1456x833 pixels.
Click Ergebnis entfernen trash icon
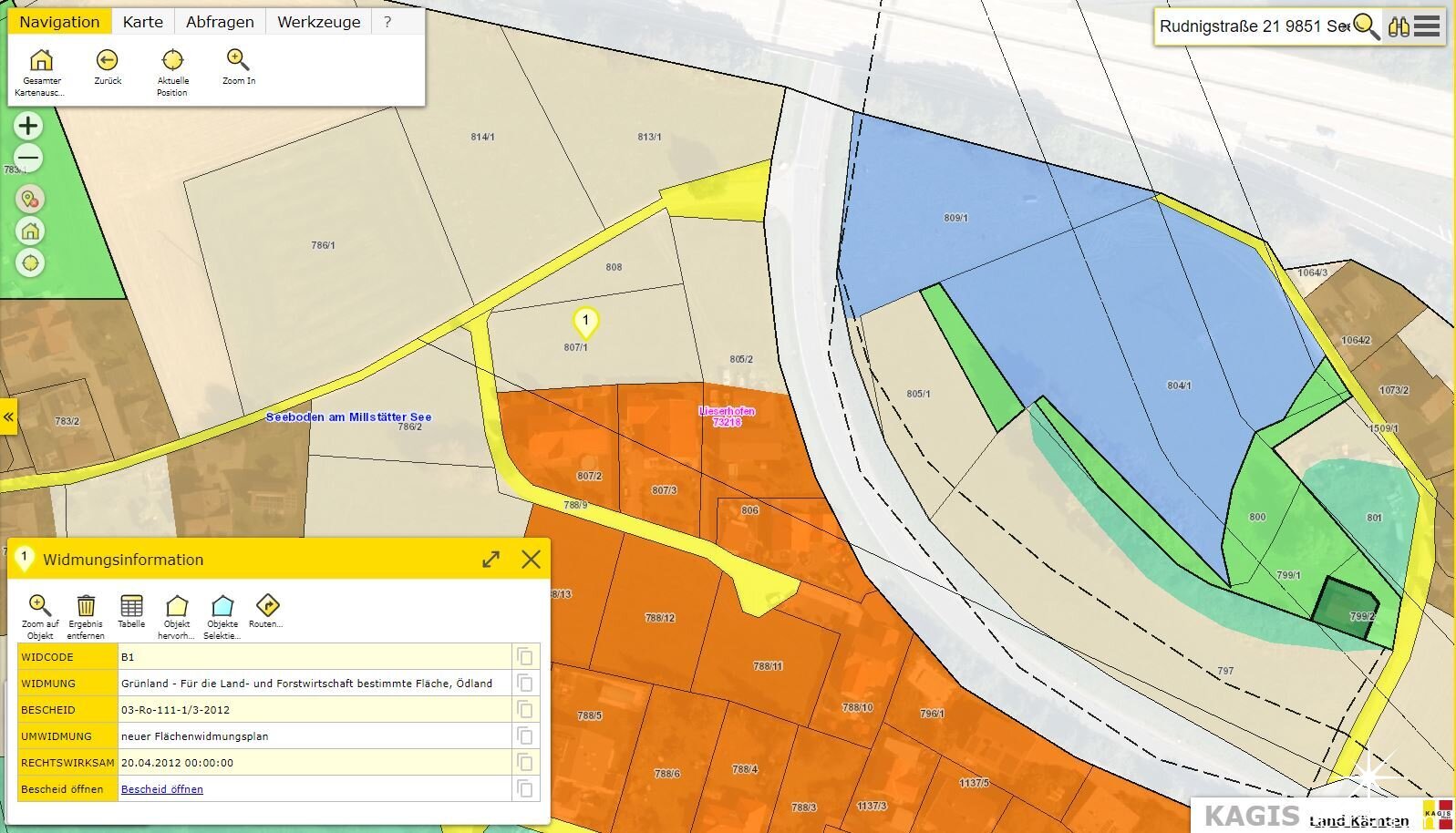[86, 606]
